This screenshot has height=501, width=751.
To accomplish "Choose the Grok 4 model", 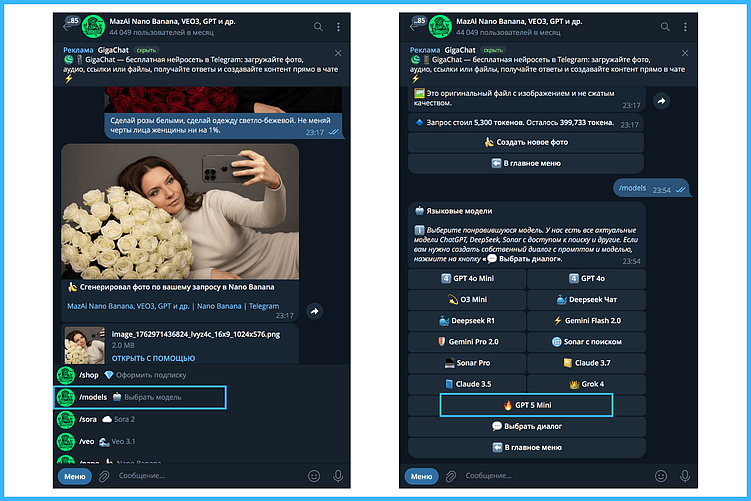I will coord(587,384).
